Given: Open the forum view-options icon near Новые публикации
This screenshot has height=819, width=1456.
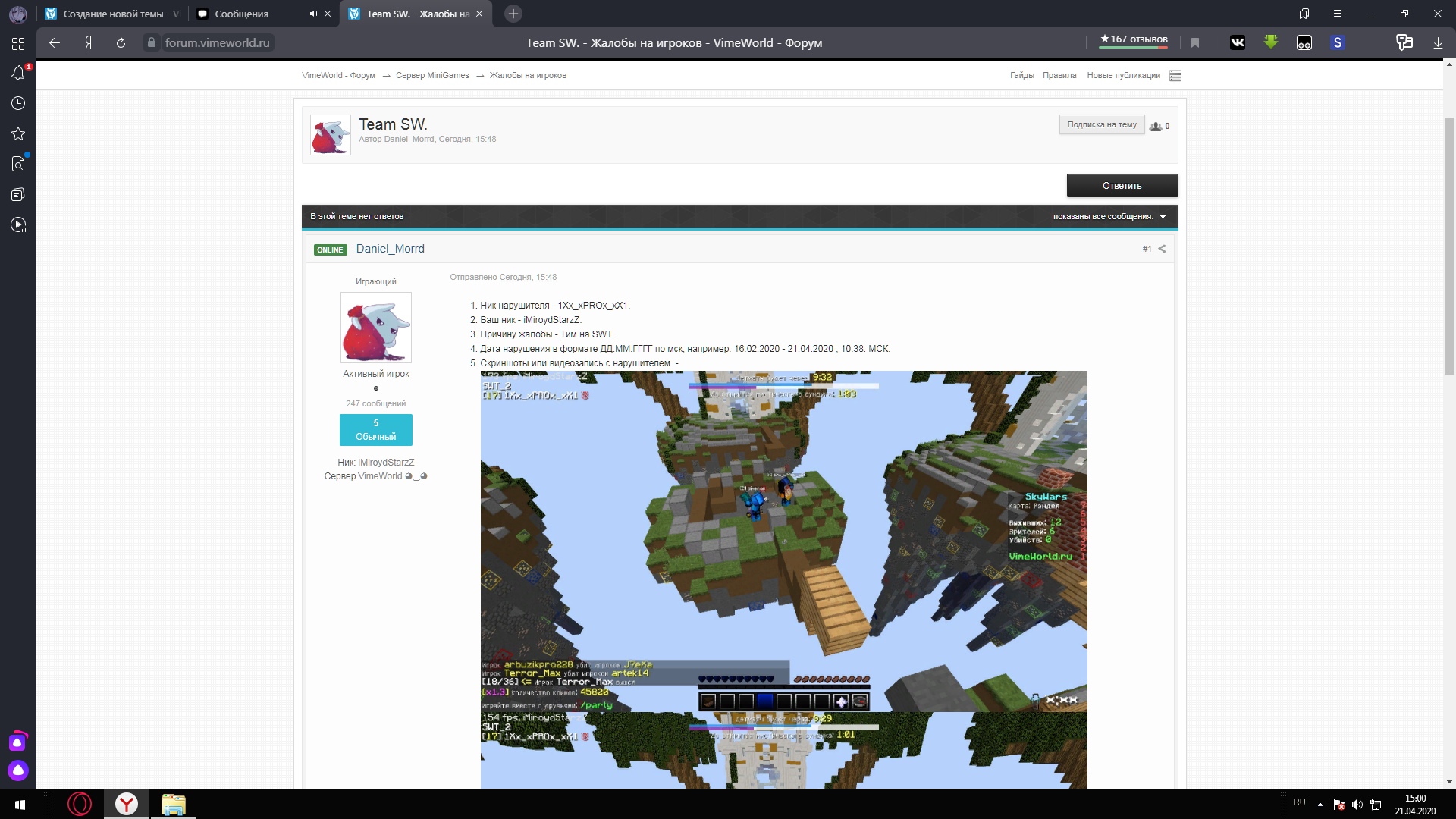Looking at the screenshot, I should (1175, 76).
